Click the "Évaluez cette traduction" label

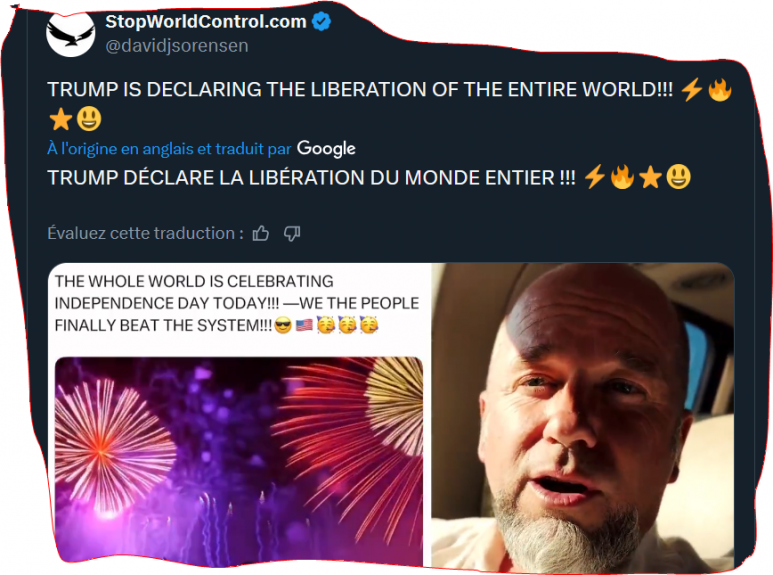pos(145,233)
